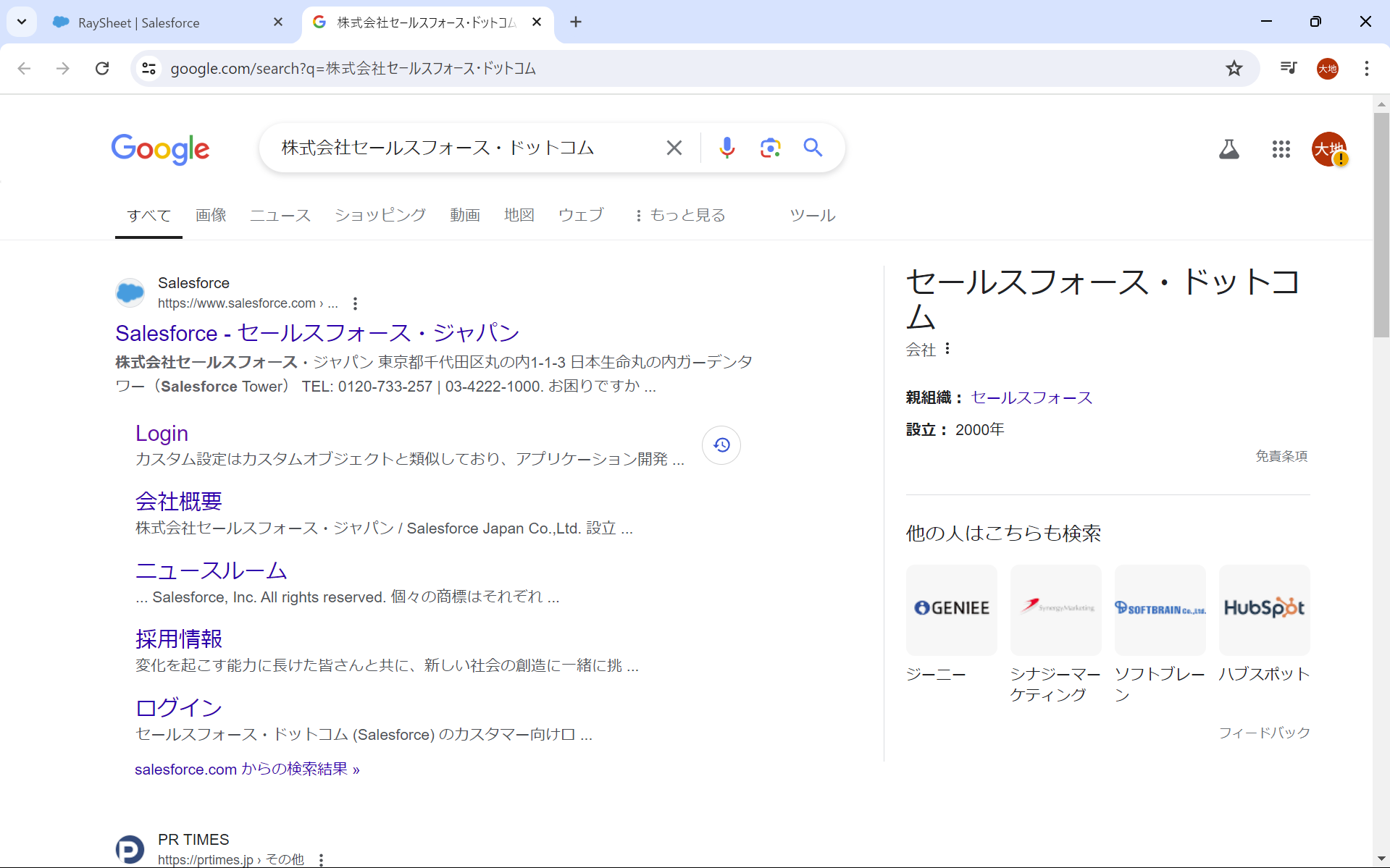The width and height of the screenshot is (1390, 868).
Task: Select the すべて results tab
Action: click(148, 216)
